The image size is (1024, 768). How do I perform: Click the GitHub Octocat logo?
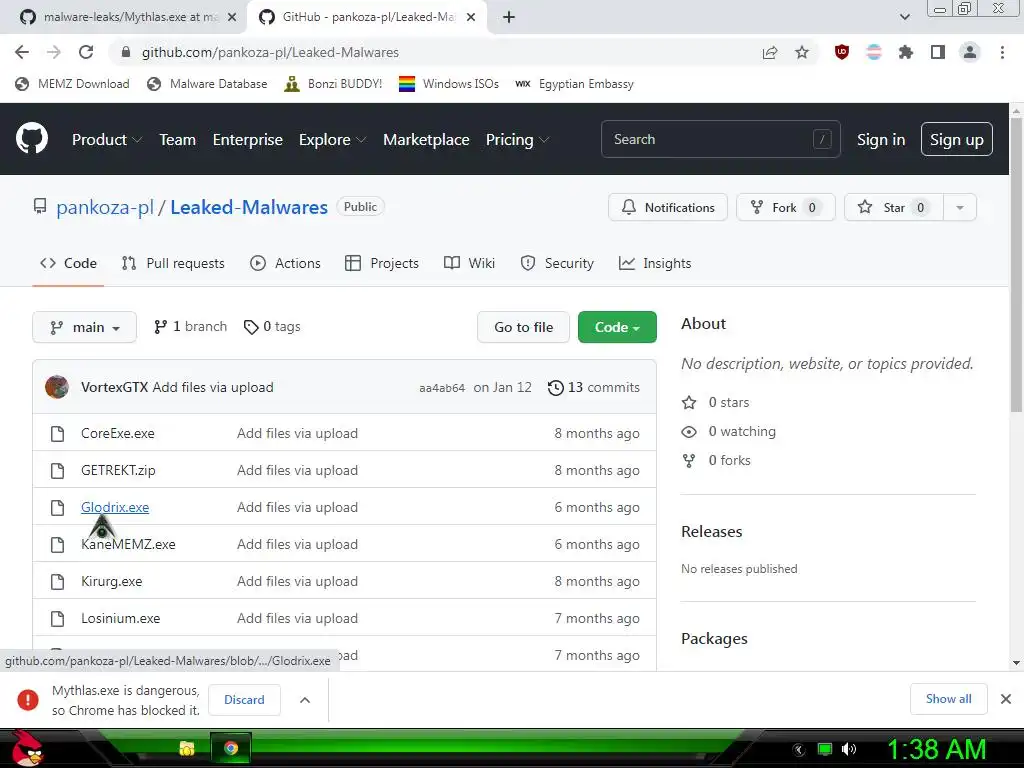pyautogui.click(x=32, y=138)
